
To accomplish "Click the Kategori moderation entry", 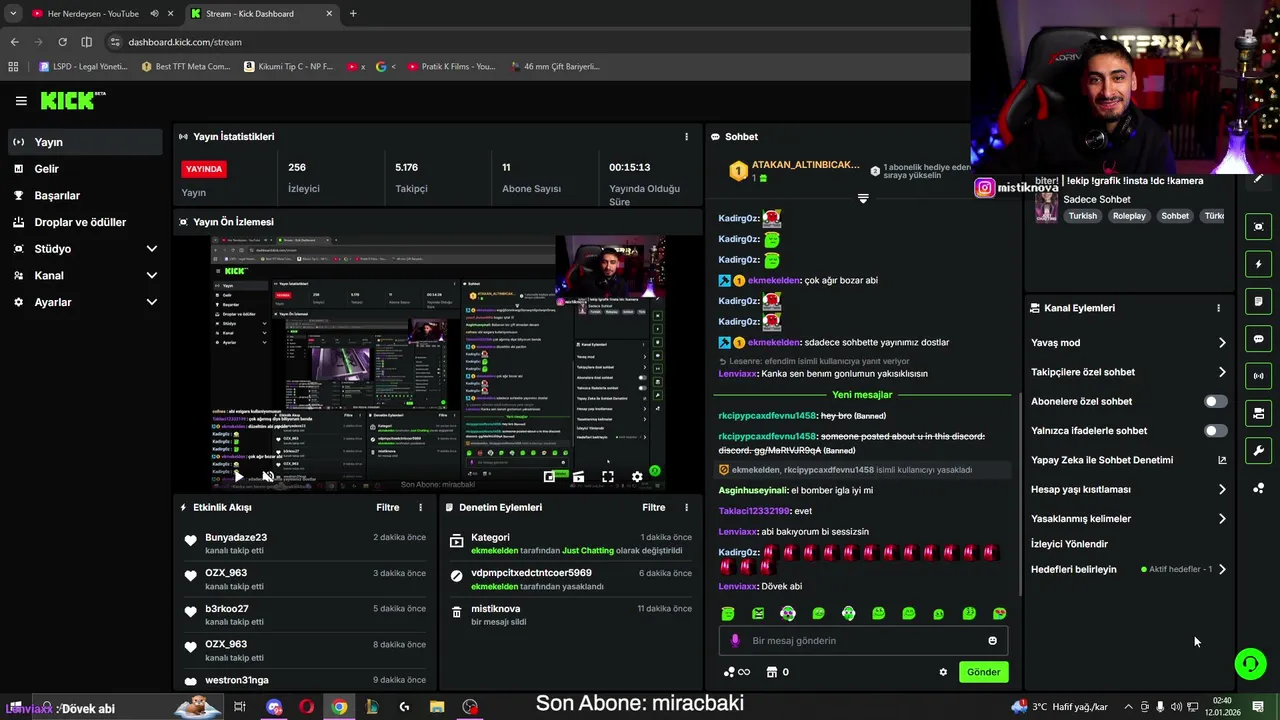I will click(x=571, y=544).
